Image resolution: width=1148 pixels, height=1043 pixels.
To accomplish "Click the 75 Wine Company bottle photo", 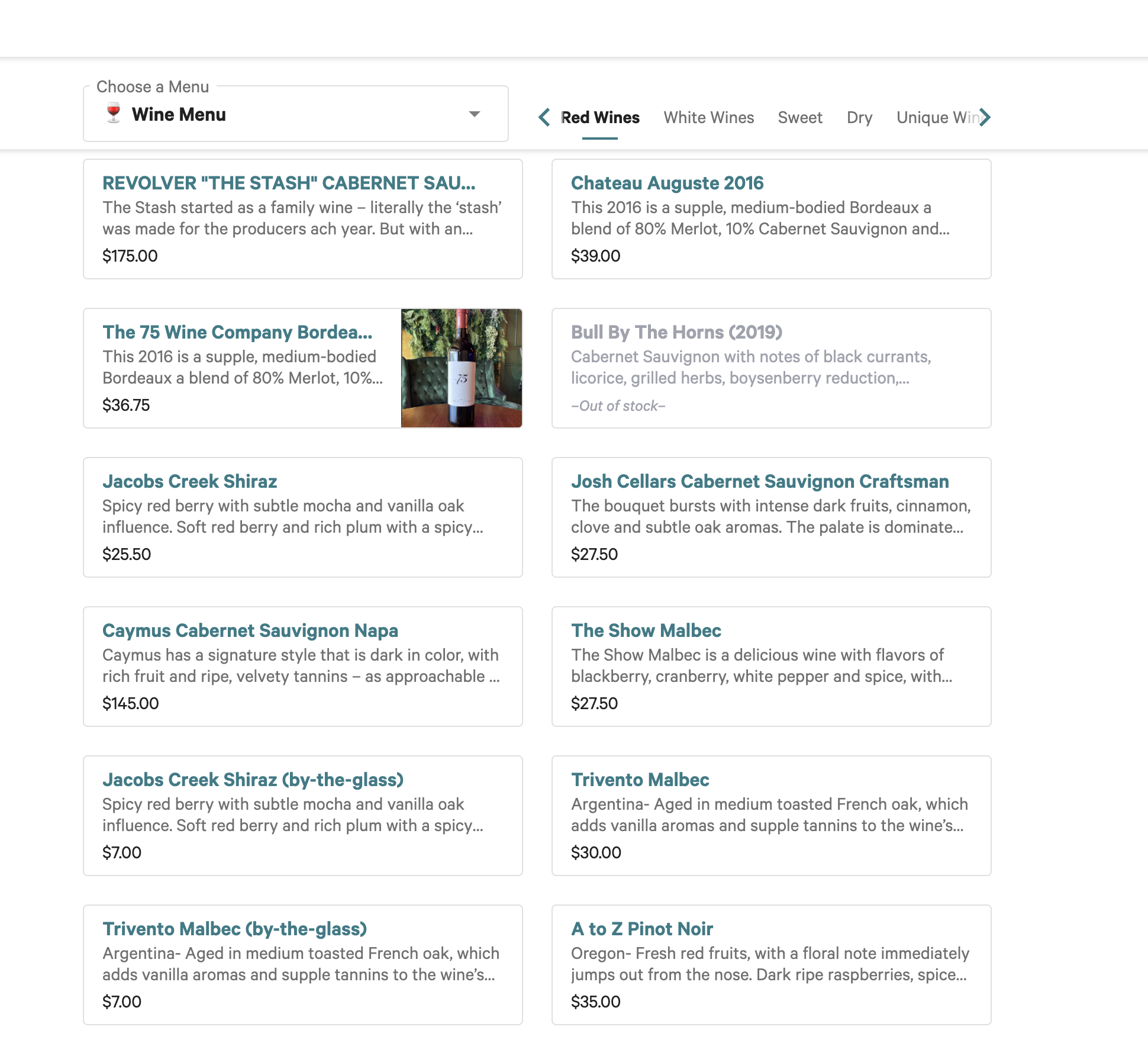I will click(461, 368).
